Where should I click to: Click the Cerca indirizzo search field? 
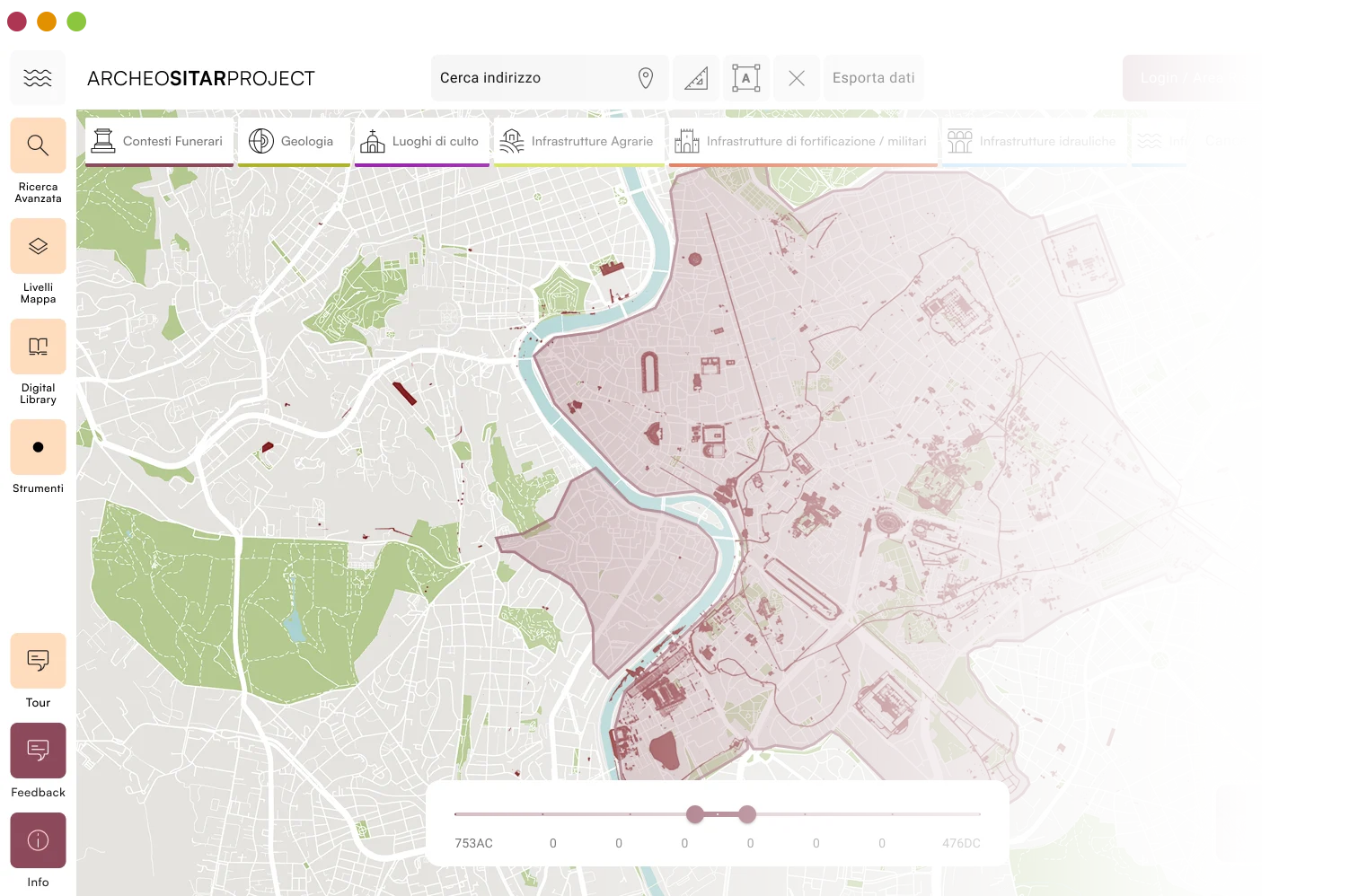(530, 78)
